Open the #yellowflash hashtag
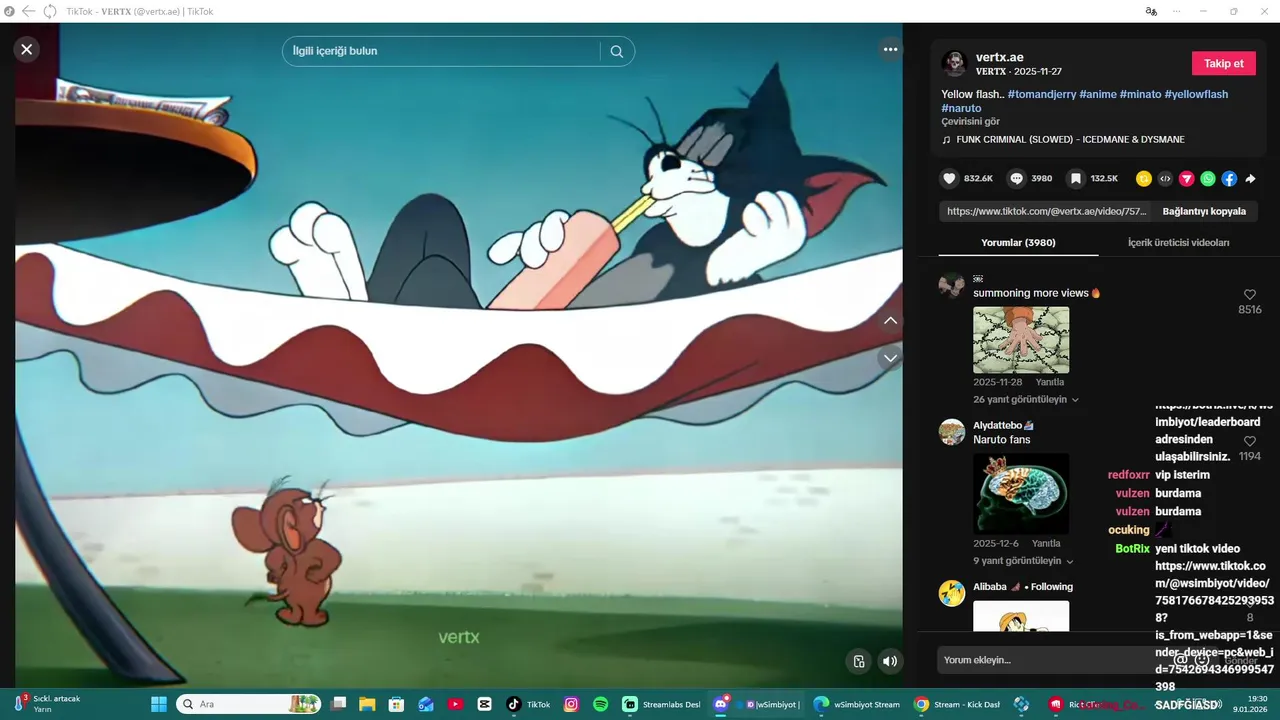Viewport: 1280px width, 720px height. [1196, 94]
